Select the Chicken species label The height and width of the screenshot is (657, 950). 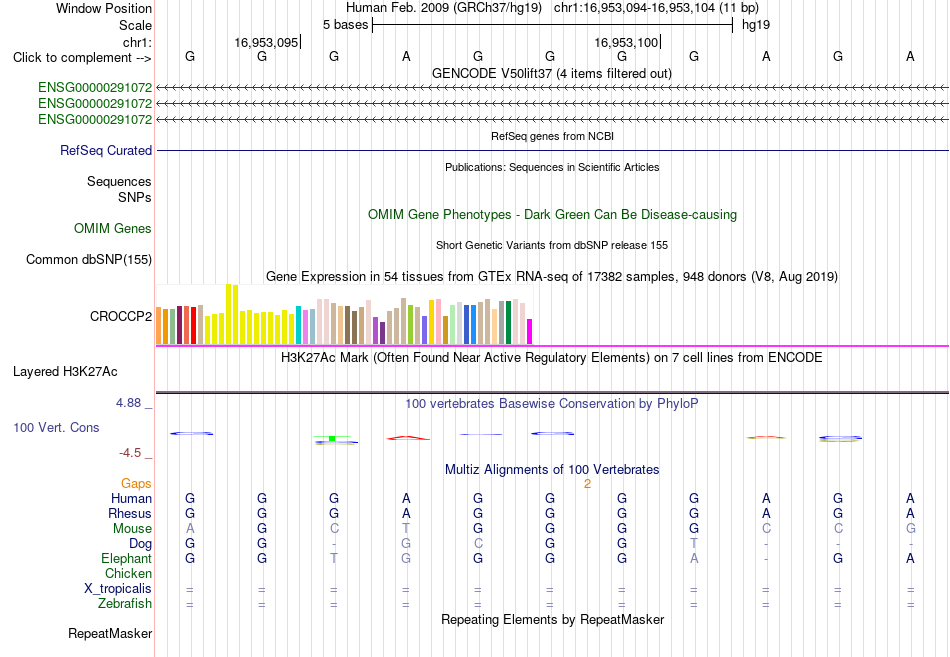tap(128, 573)
